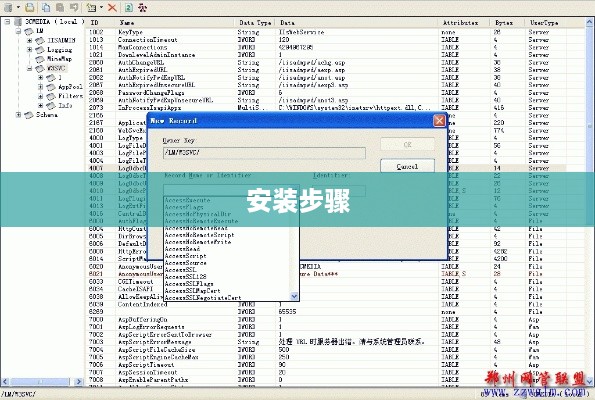This screenshot has height=400, width=595.
Task: Select the Info tree label
Action: click(x=65, y=105)
